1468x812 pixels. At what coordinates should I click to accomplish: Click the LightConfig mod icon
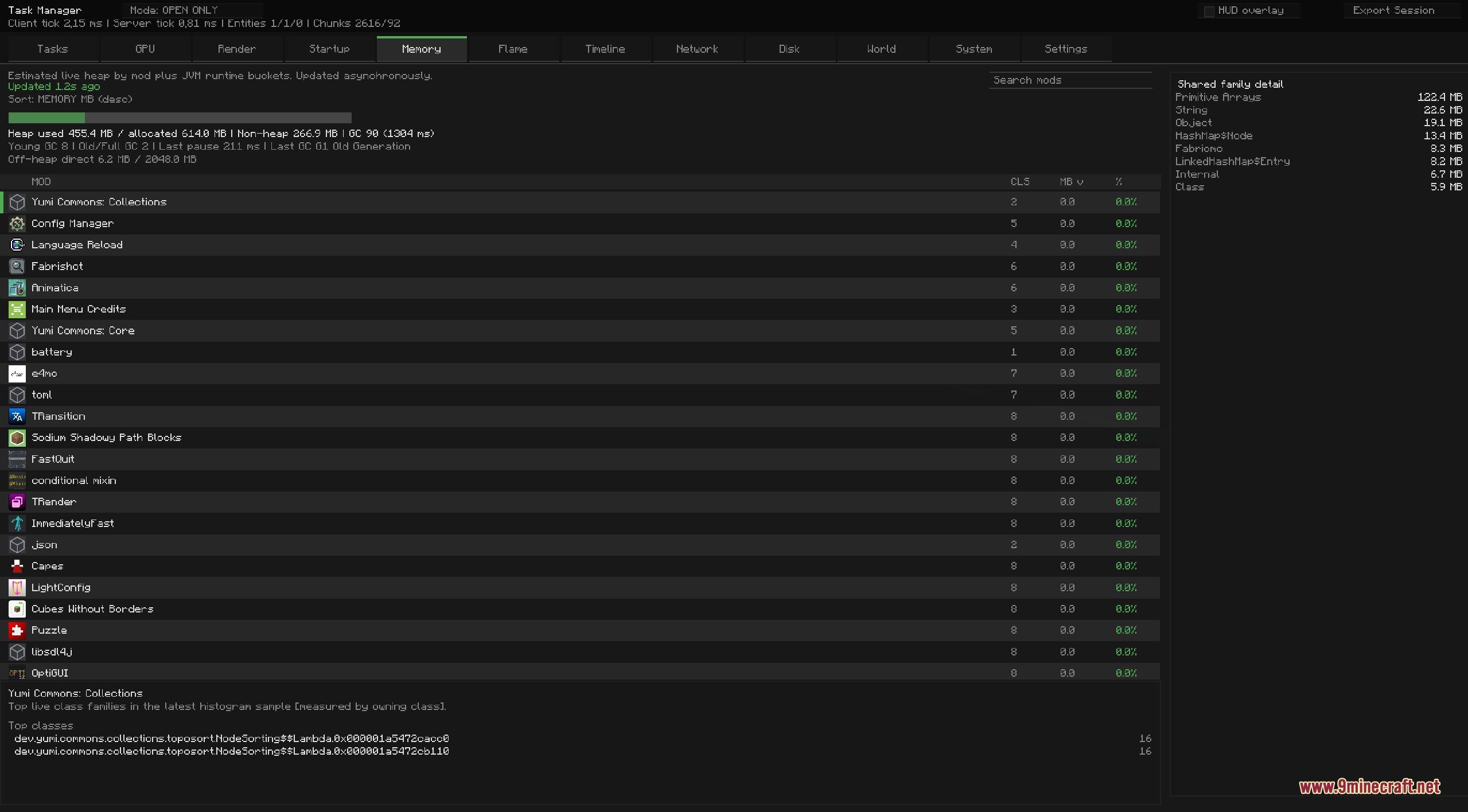17,588
